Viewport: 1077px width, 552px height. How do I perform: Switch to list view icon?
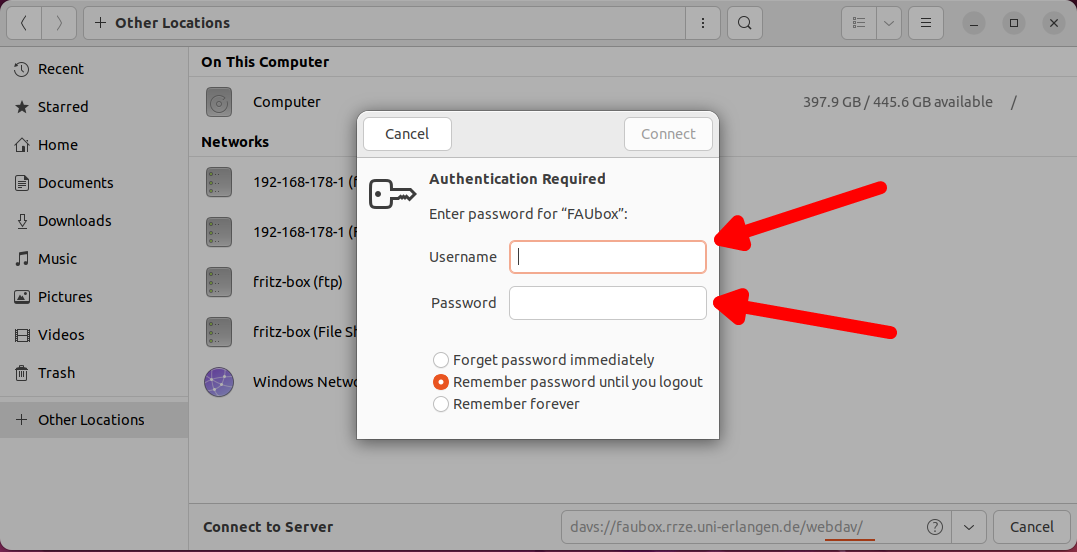pyautogui.click(x=858, y=23)
